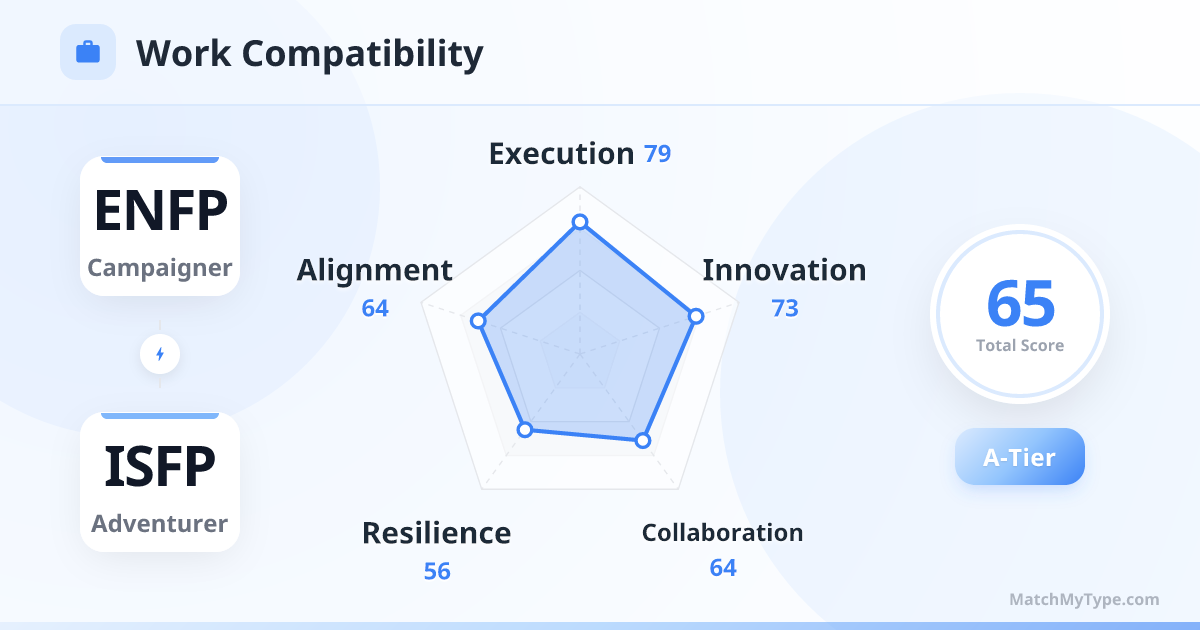This screenshot has width=1200, height=630.
Task: Click the Resilience radar chart point
Action: (x=525, y=430)
